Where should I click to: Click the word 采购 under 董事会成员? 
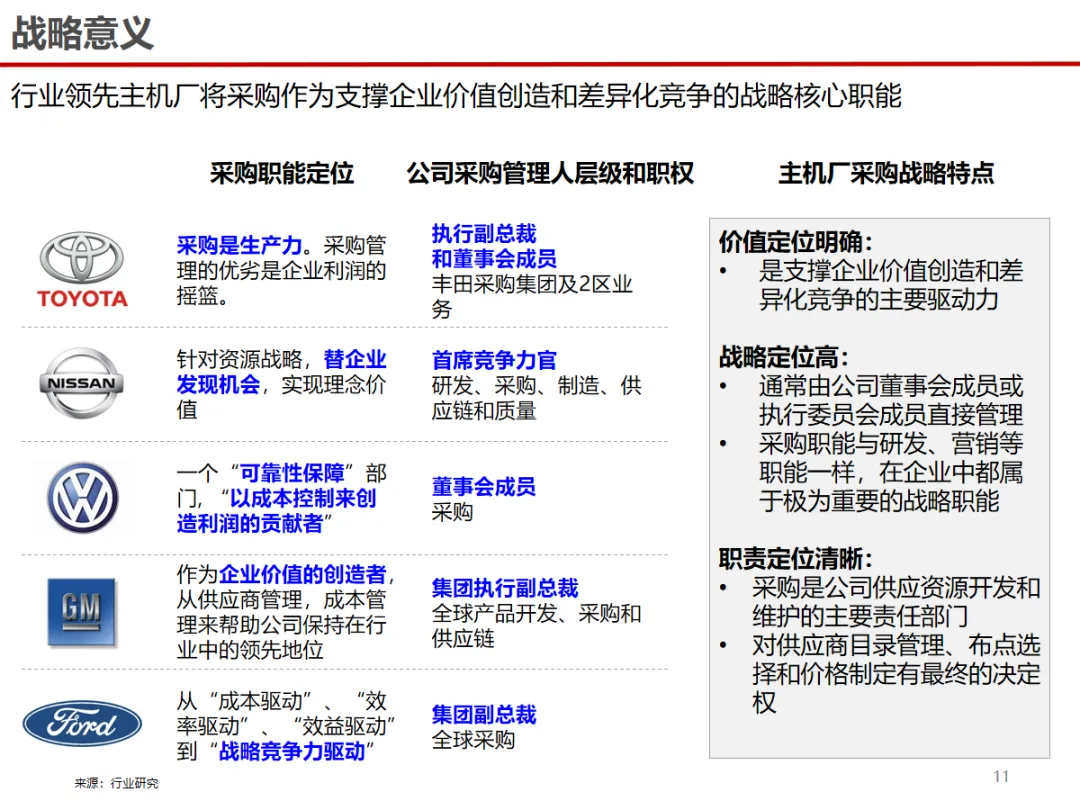pyautogui.click(x=453, y=512)
